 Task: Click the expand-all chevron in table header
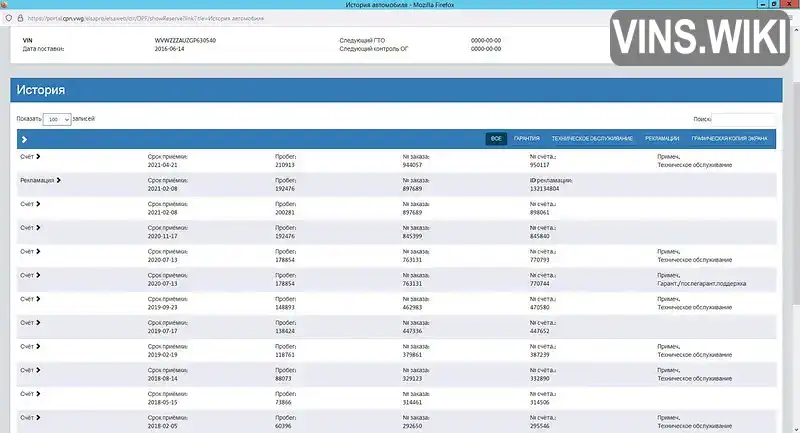[24, 139]
